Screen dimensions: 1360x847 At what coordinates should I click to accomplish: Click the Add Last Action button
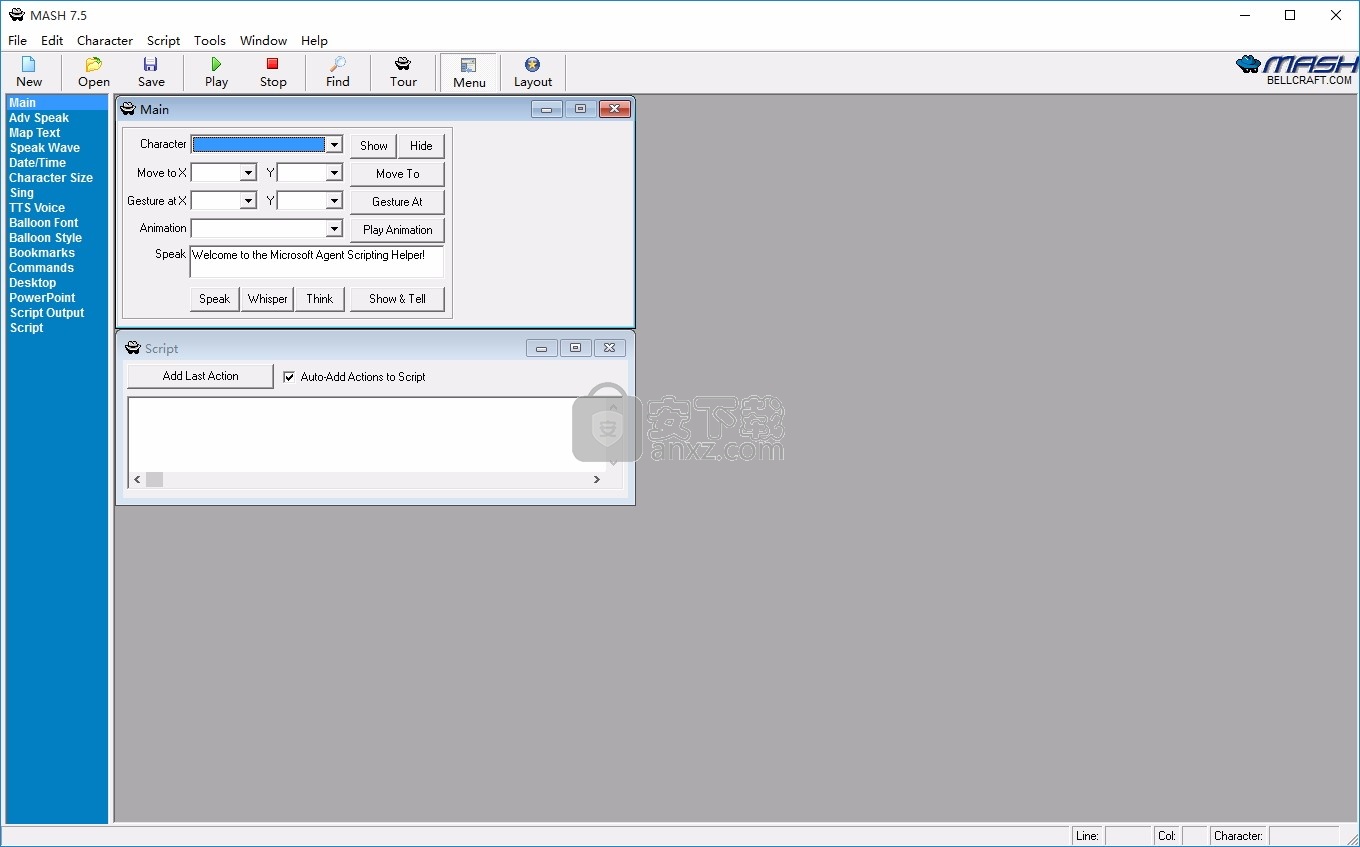coord(200,376)
